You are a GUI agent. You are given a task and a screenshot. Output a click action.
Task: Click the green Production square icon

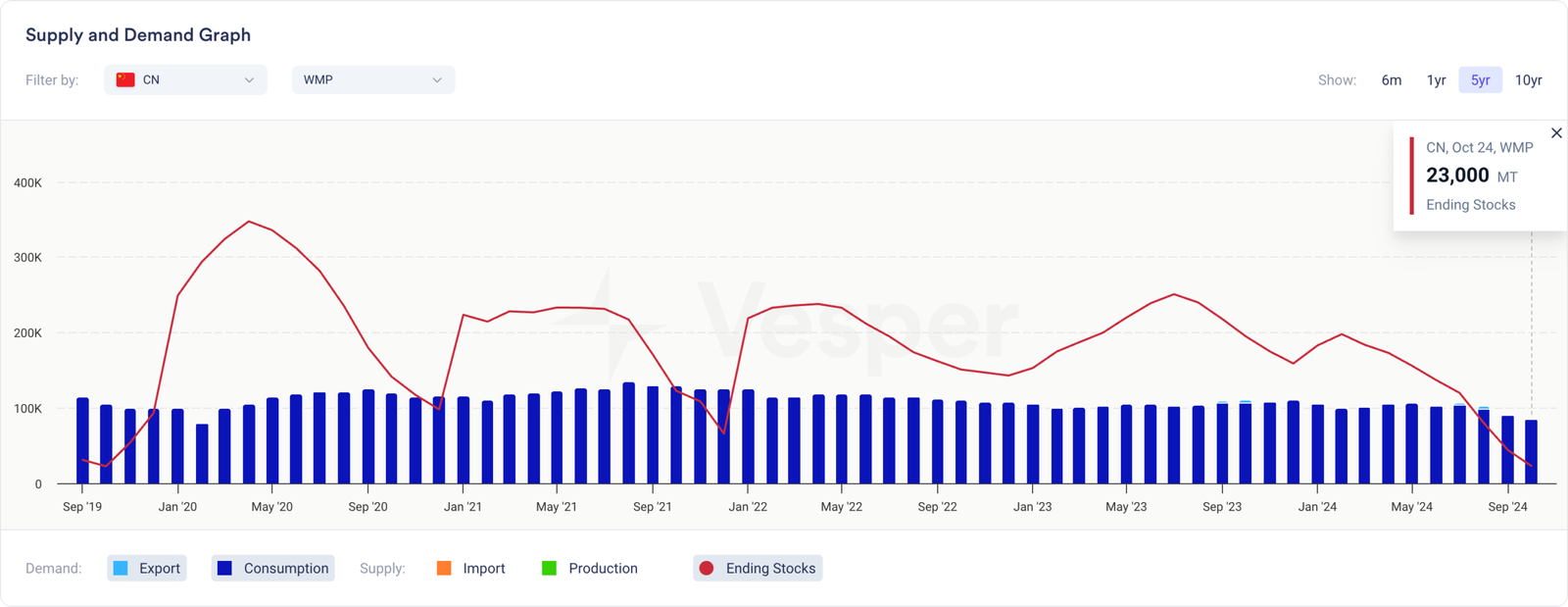(549, 569)
